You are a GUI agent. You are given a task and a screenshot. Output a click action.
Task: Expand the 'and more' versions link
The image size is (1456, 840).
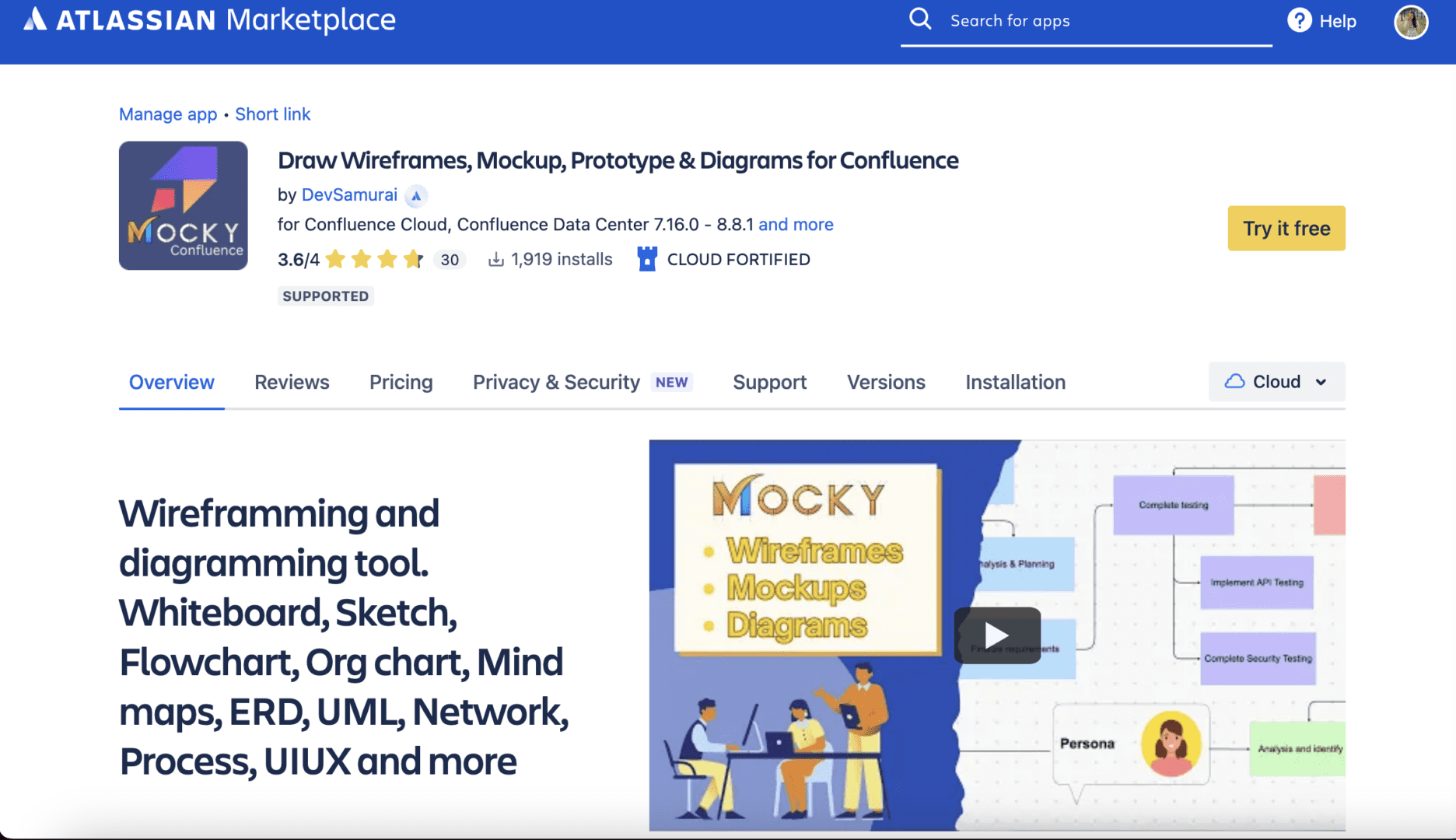796,224
